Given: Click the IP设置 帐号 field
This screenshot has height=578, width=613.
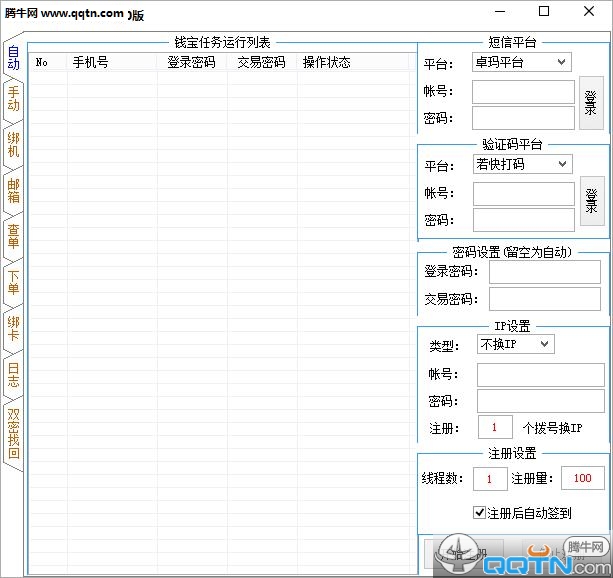Looking at the screenshot, I should pyautogui.click(x=540, y=375).
